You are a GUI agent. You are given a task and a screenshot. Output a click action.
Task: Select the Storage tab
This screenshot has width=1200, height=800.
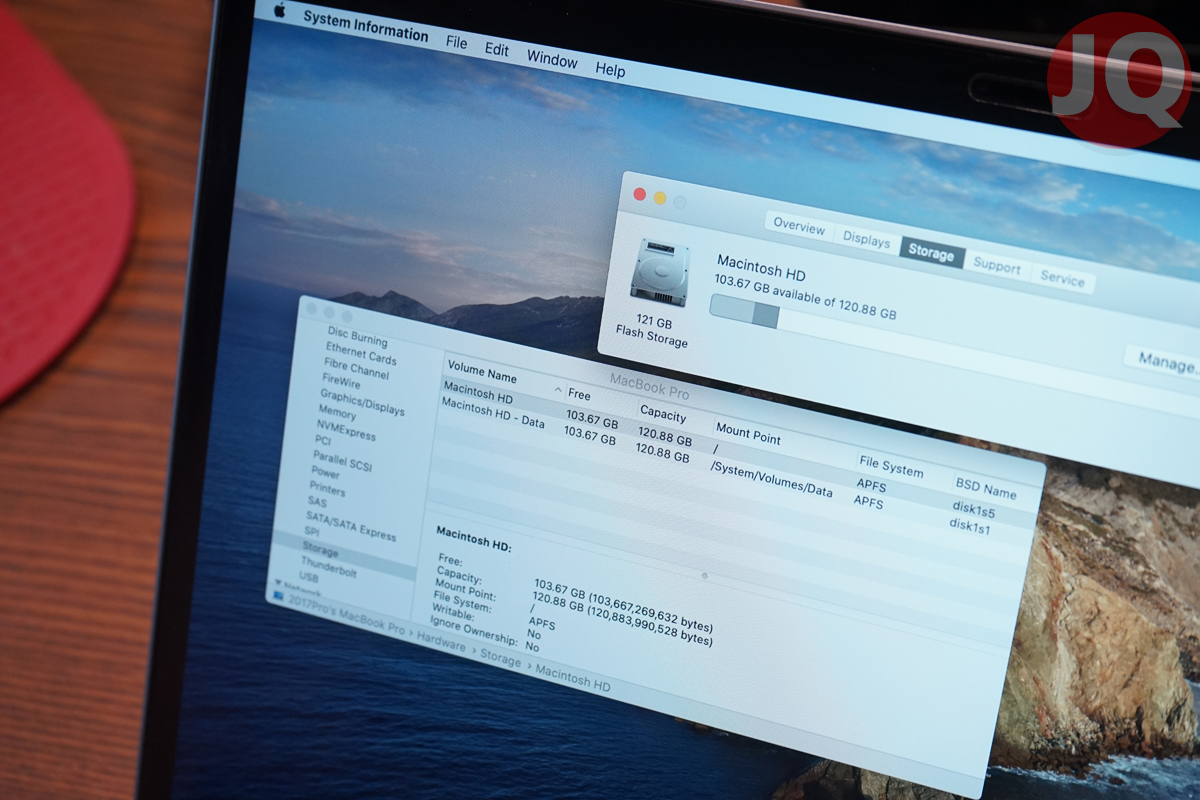pos(931,253)
